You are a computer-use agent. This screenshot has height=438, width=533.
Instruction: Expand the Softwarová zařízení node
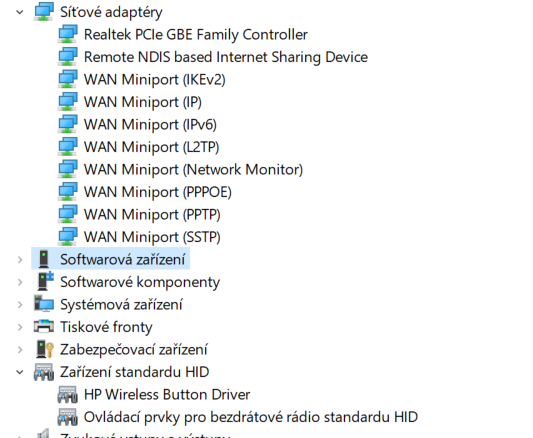[20, 260]
